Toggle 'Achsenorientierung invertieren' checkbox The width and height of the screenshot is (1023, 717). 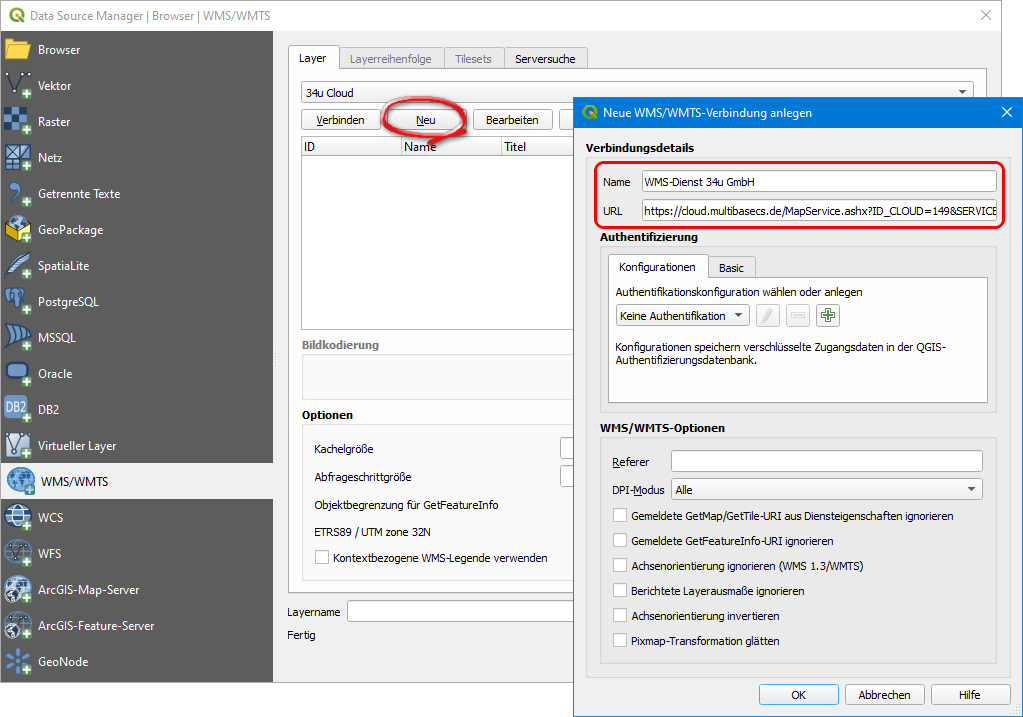coord(621,616)
